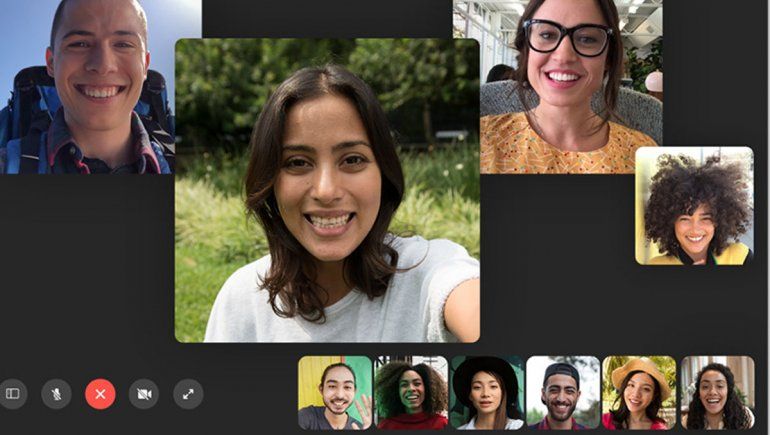The height and width of the screenshot is (435, 770).
Task: Pick thumbnail of woman in straw hat
Action: coord(639,392)
